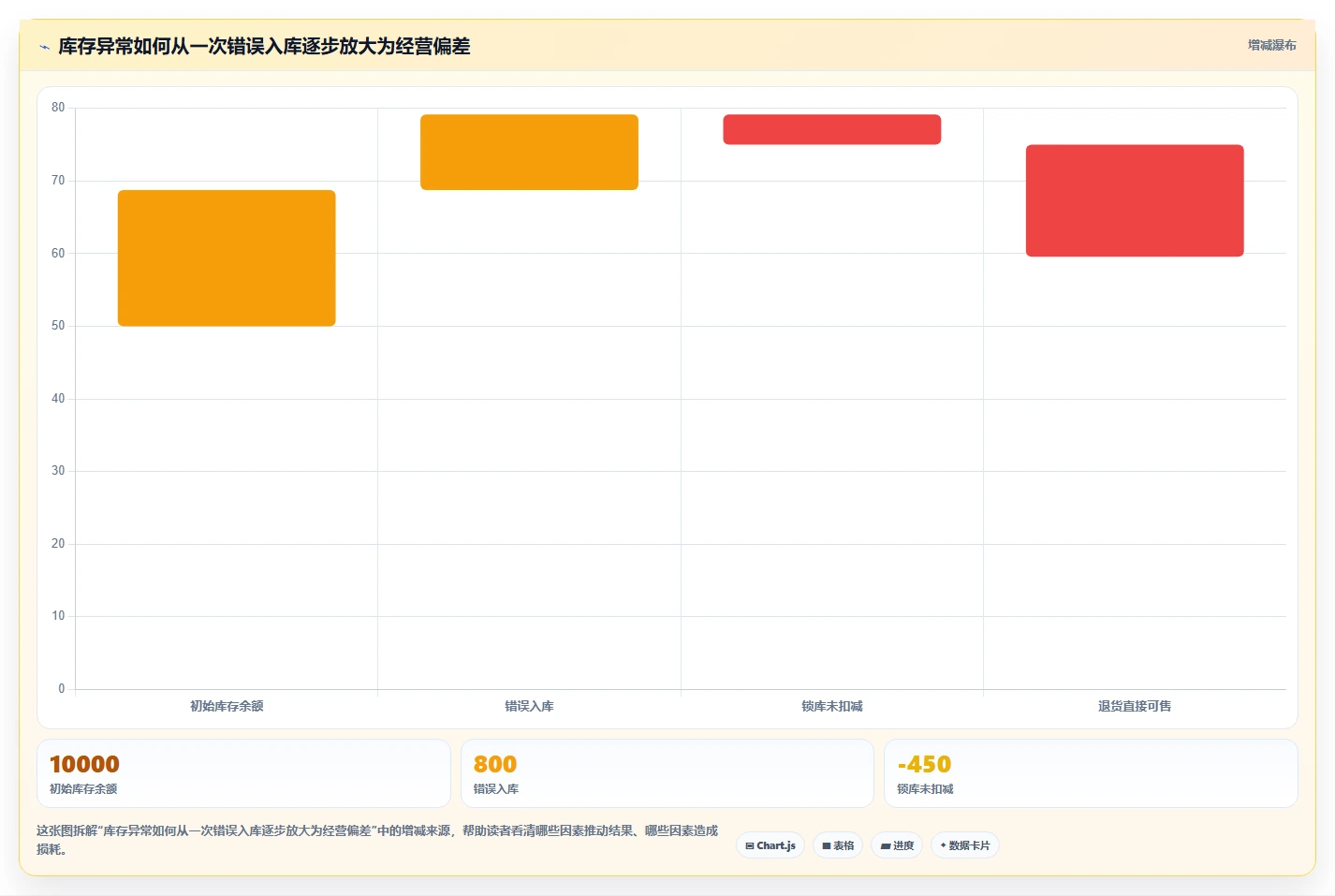Click the y-axis value 10
The width and height of the screenshot is (1335, 896).
coord(58,616)
